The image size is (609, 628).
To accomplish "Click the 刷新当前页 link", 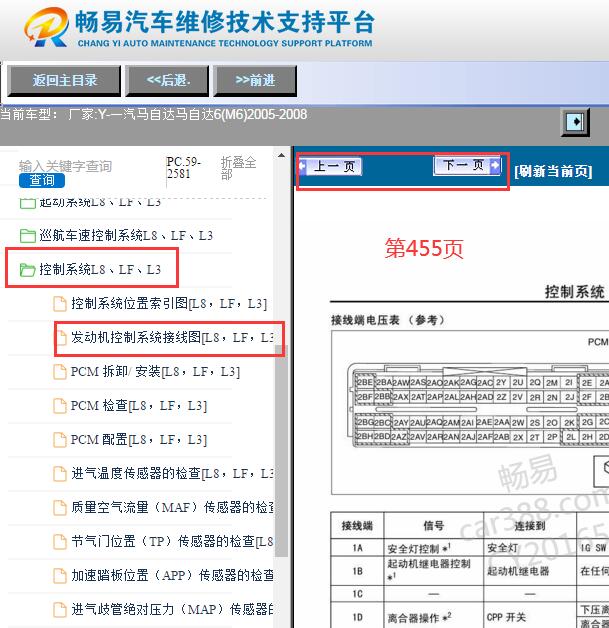I will point(553,171).
